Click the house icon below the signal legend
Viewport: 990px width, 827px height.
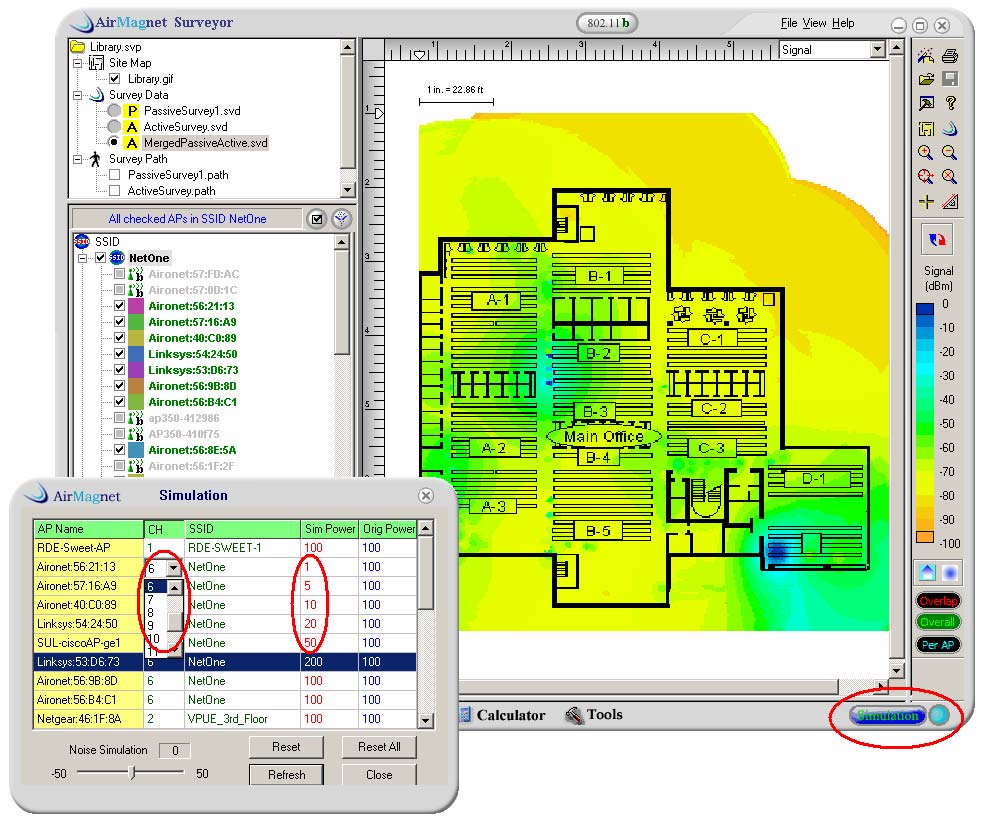click(x=927, y=573)
